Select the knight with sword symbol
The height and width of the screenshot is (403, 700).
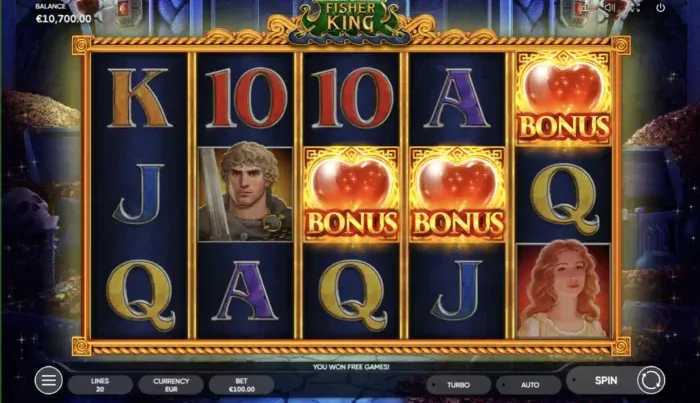point(245,194)
